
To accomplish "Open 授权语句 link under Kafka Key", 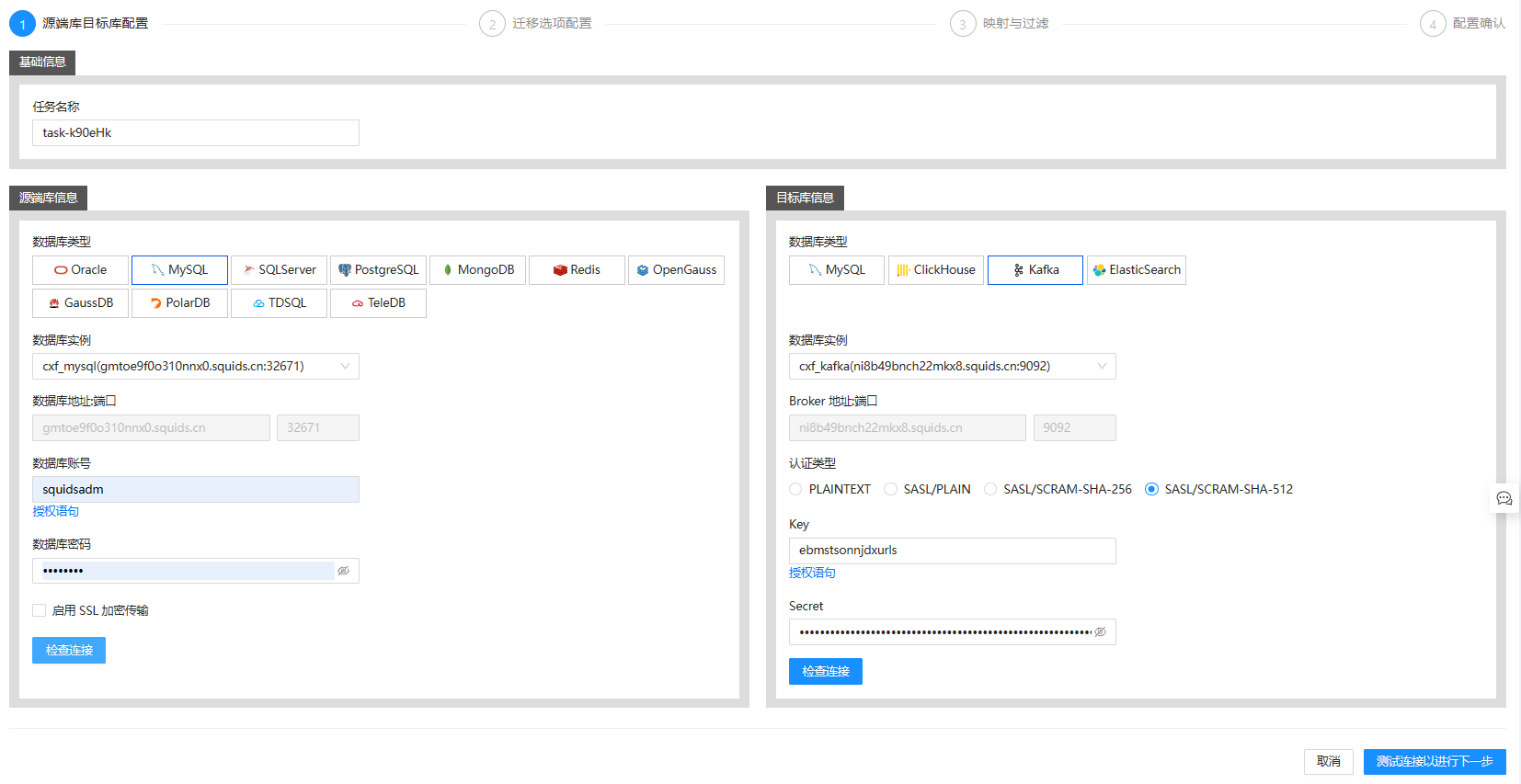I will click(x=812, y=573).
